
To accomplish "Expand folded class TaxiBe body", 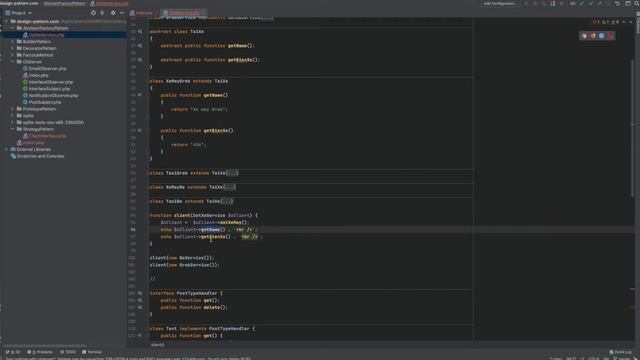I will pyautogui.click(x=227, y=201).
